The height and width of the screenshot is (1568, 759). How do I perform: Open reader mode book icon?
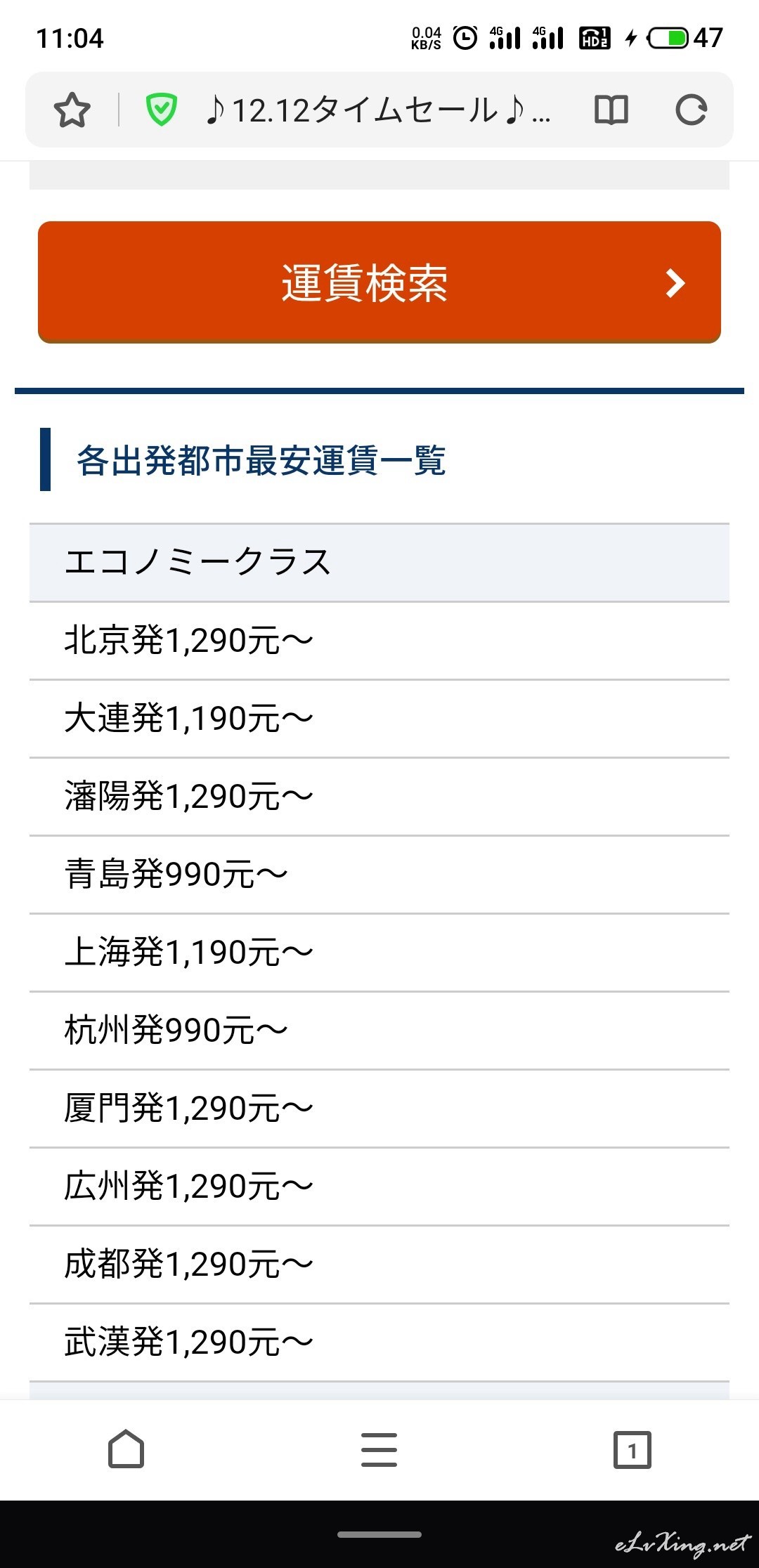pos(611,110)
